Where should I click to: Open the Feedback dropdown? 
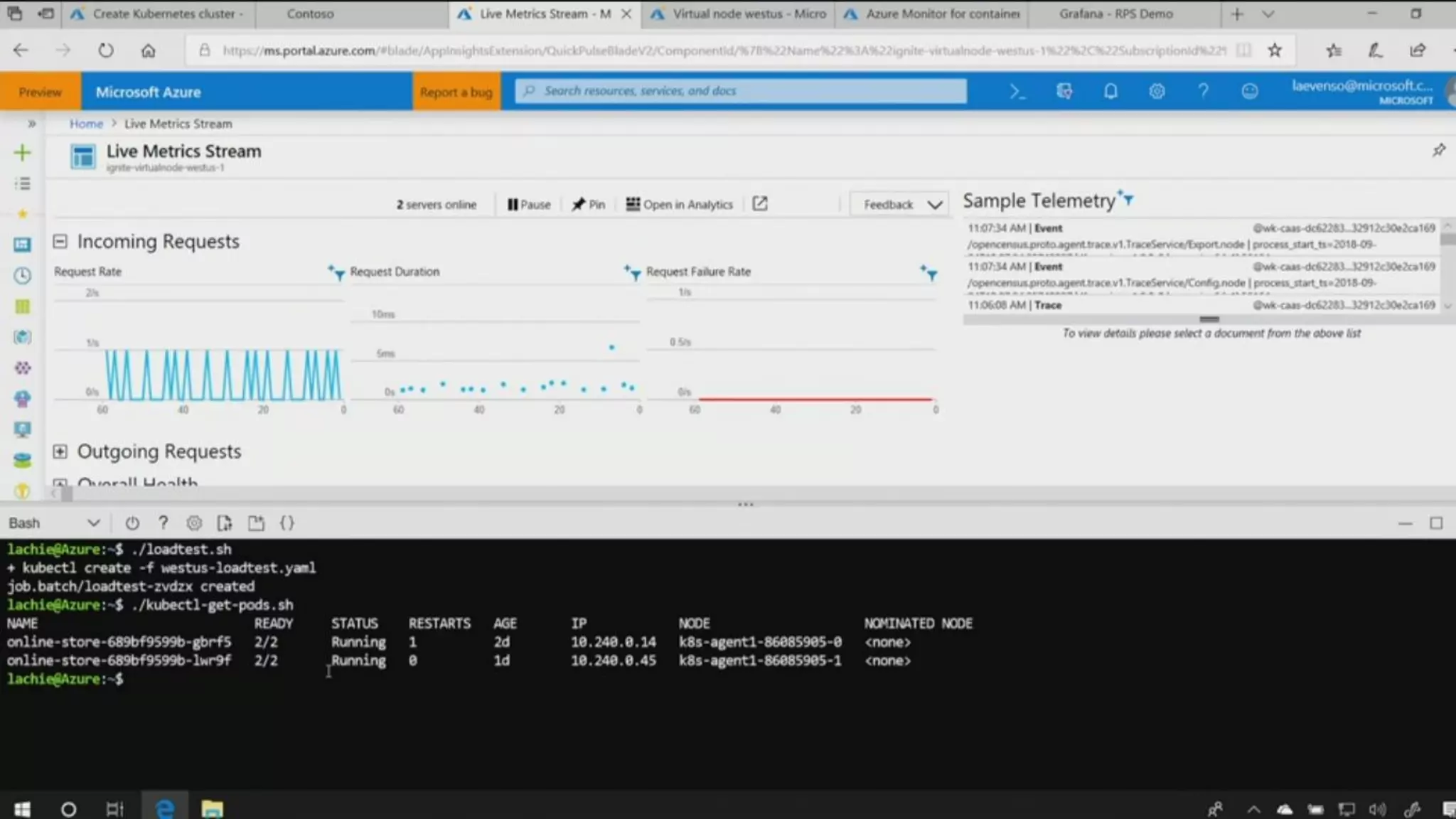click(900, 205)
